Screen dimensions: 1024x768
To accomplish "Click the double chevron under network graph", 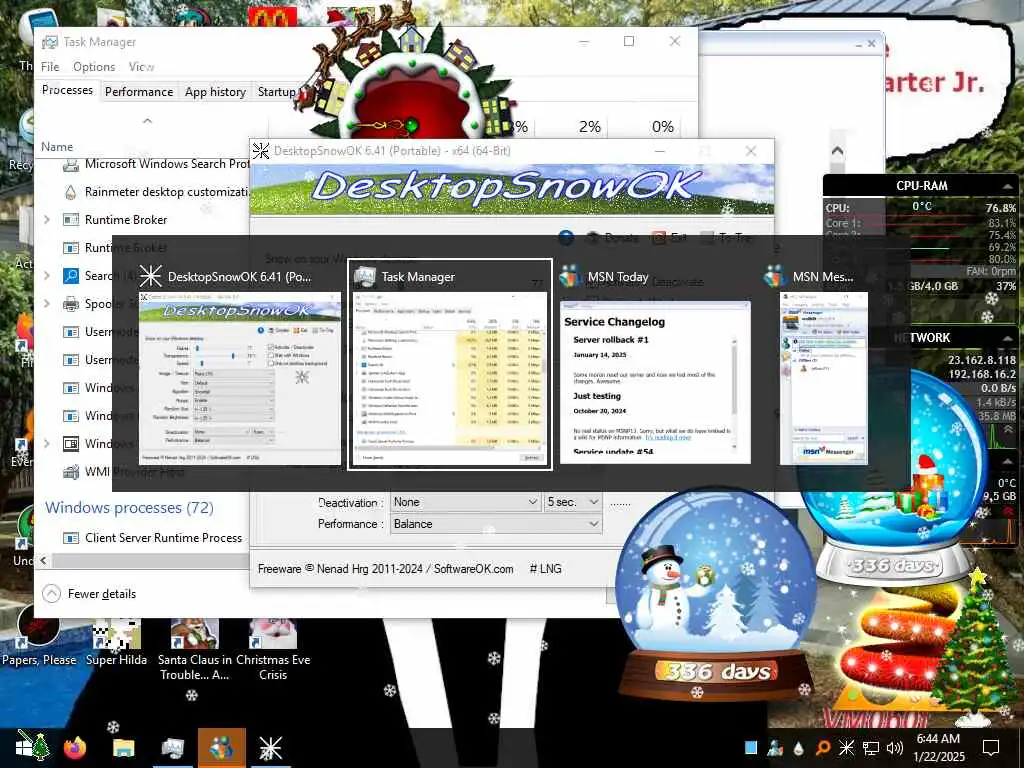I will tap(1008, 430).
